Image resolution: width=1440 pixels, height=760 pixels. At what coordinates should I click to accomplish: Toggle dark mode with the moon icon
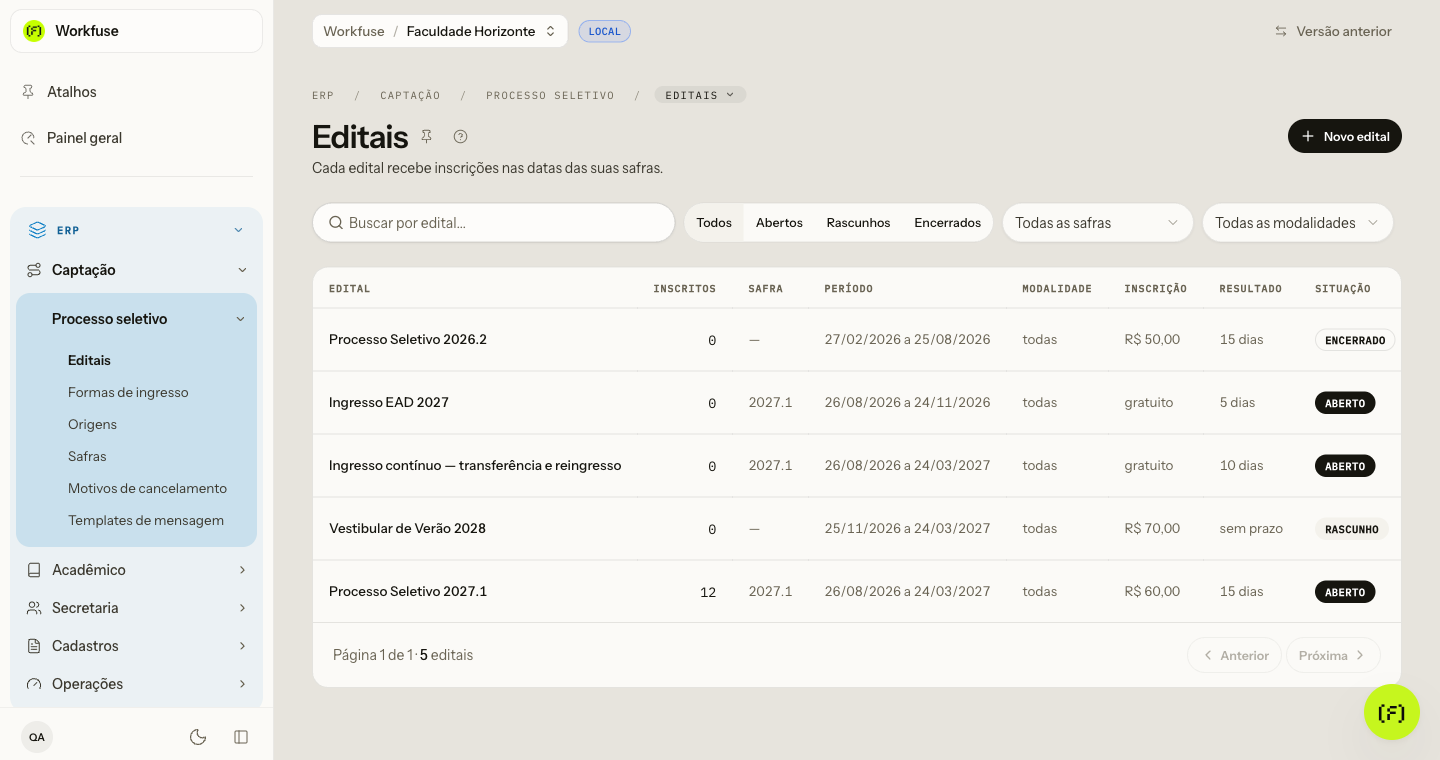coord(198,737)
